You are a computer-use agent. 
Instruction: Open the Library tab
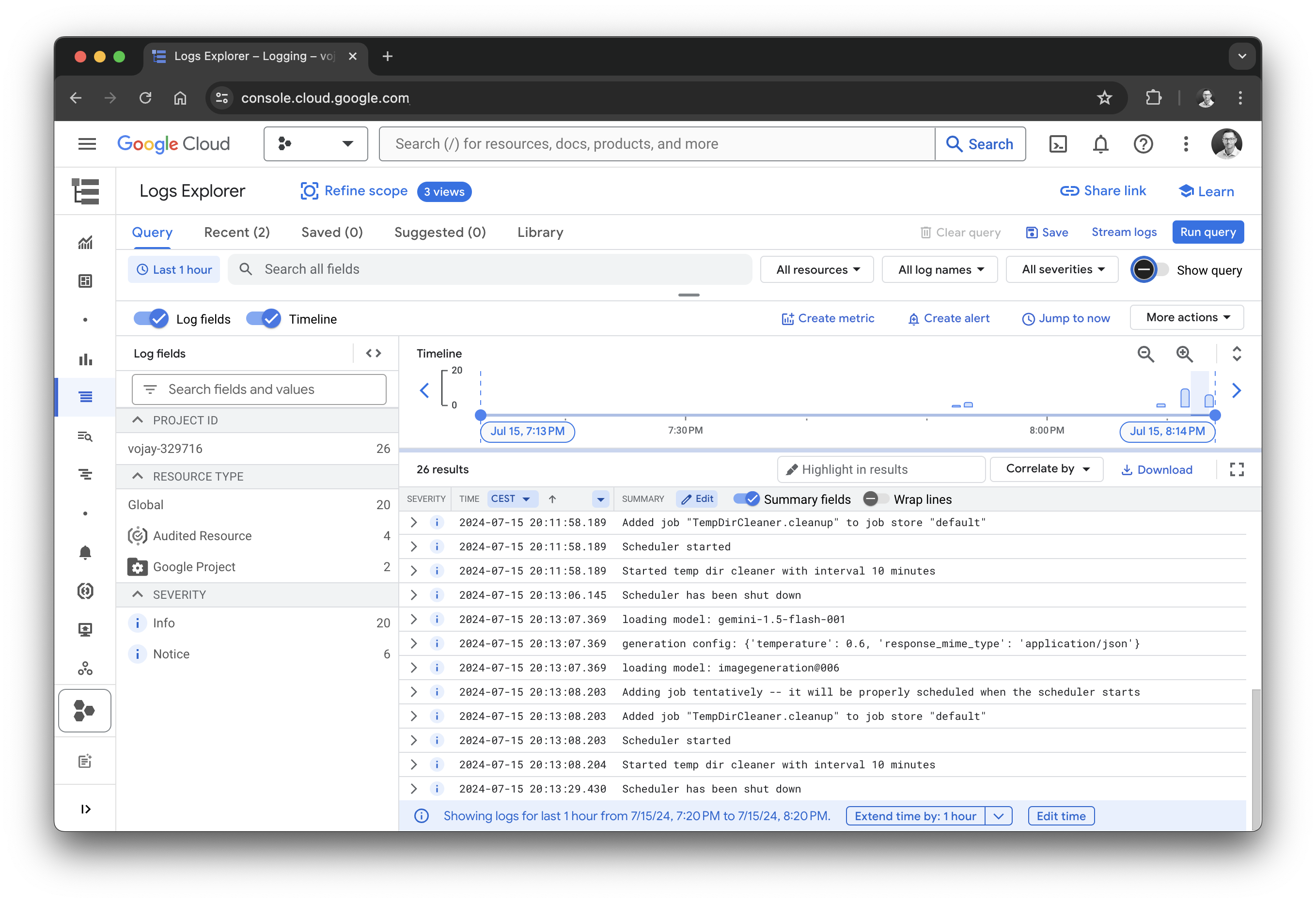[x=540, y=232]
